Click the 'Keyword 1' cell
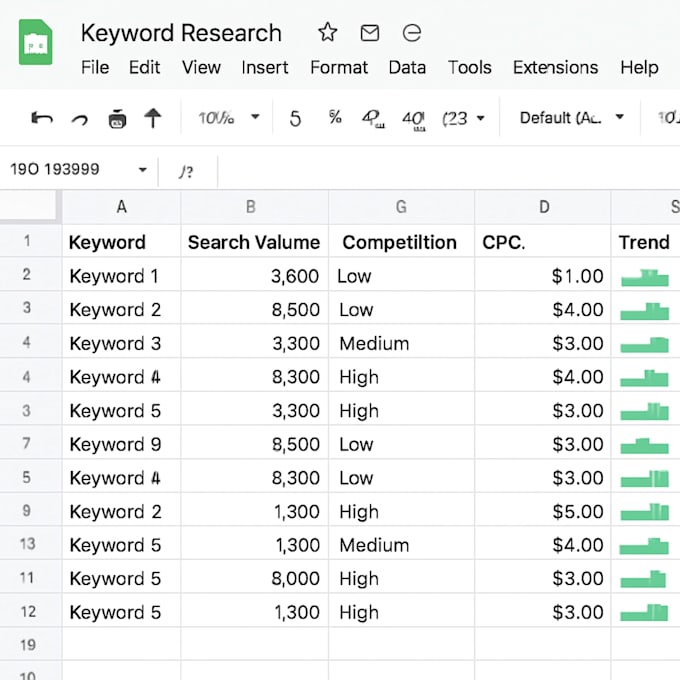The width and height of the screenshot is (680, 680). (x=121, y=275)
